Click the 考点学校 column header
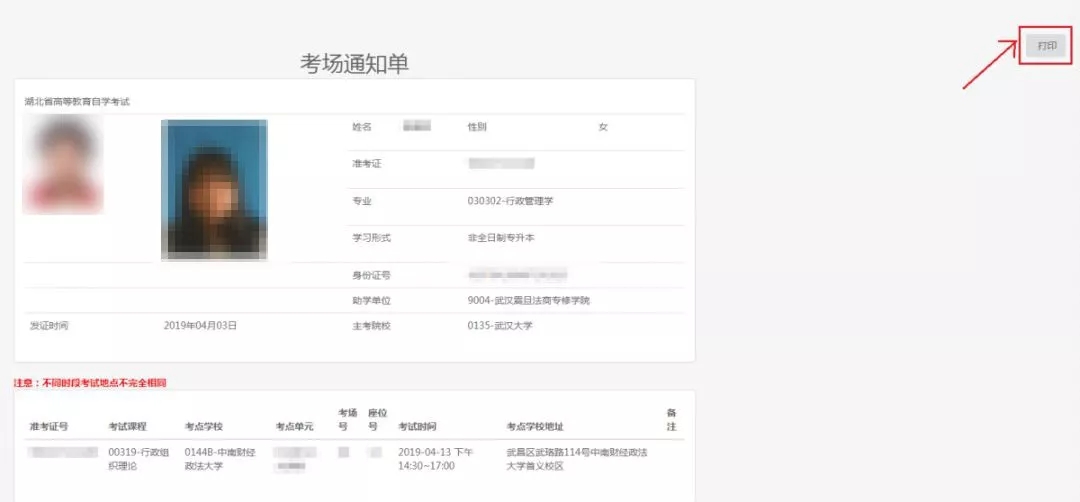The width and height of the screenshot is (1080, 502). pos(204,426)
